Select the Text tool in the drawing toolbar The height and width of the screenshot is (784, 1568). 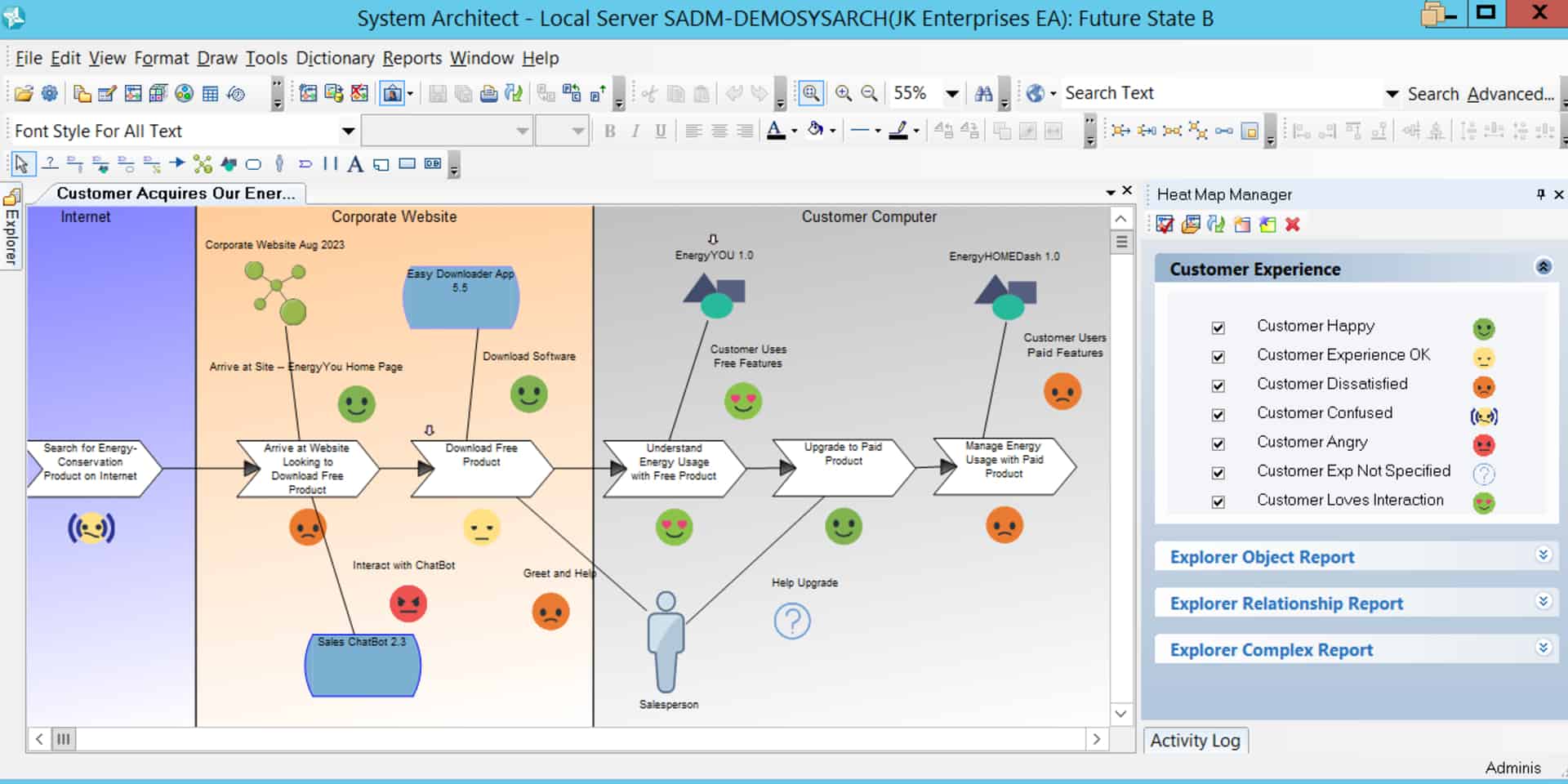pos(354,164)
